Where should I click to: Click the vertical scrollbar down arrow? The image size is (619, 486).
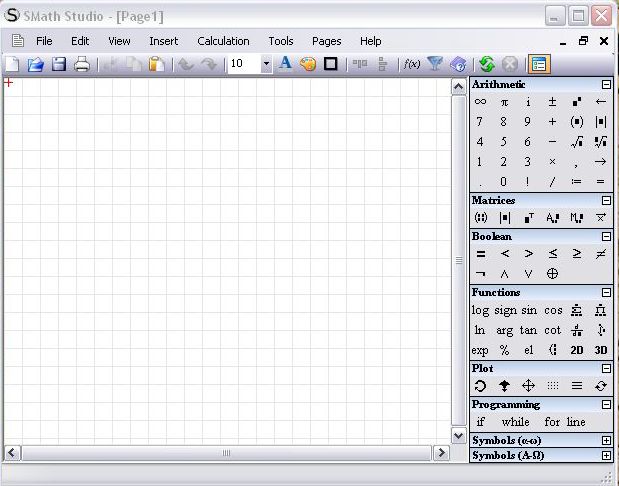(x=458, y=436)
